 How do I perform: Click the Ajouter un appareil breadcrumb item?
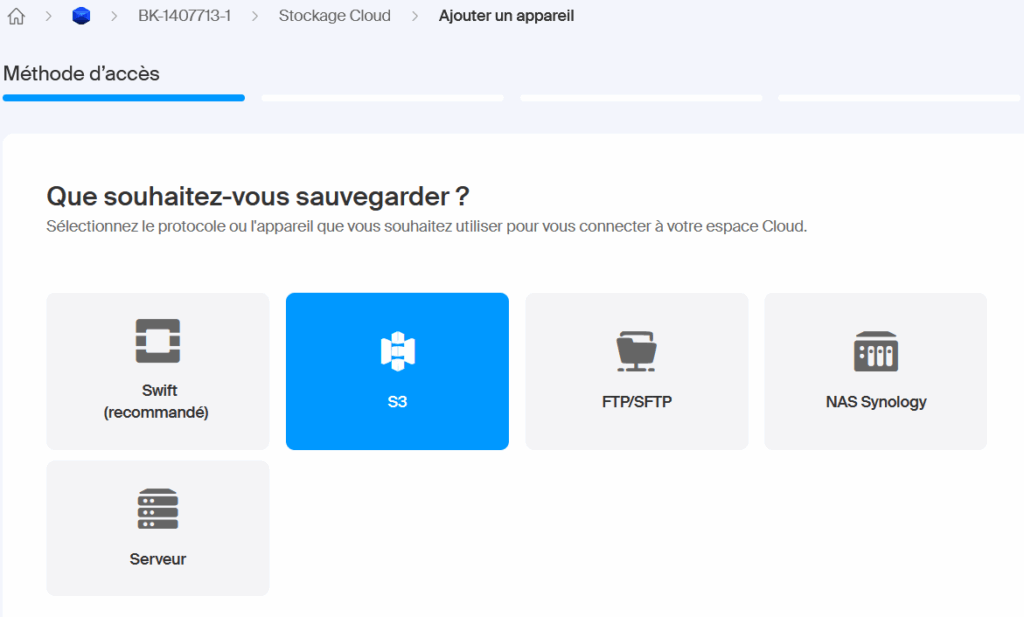(x=505, y=16)
